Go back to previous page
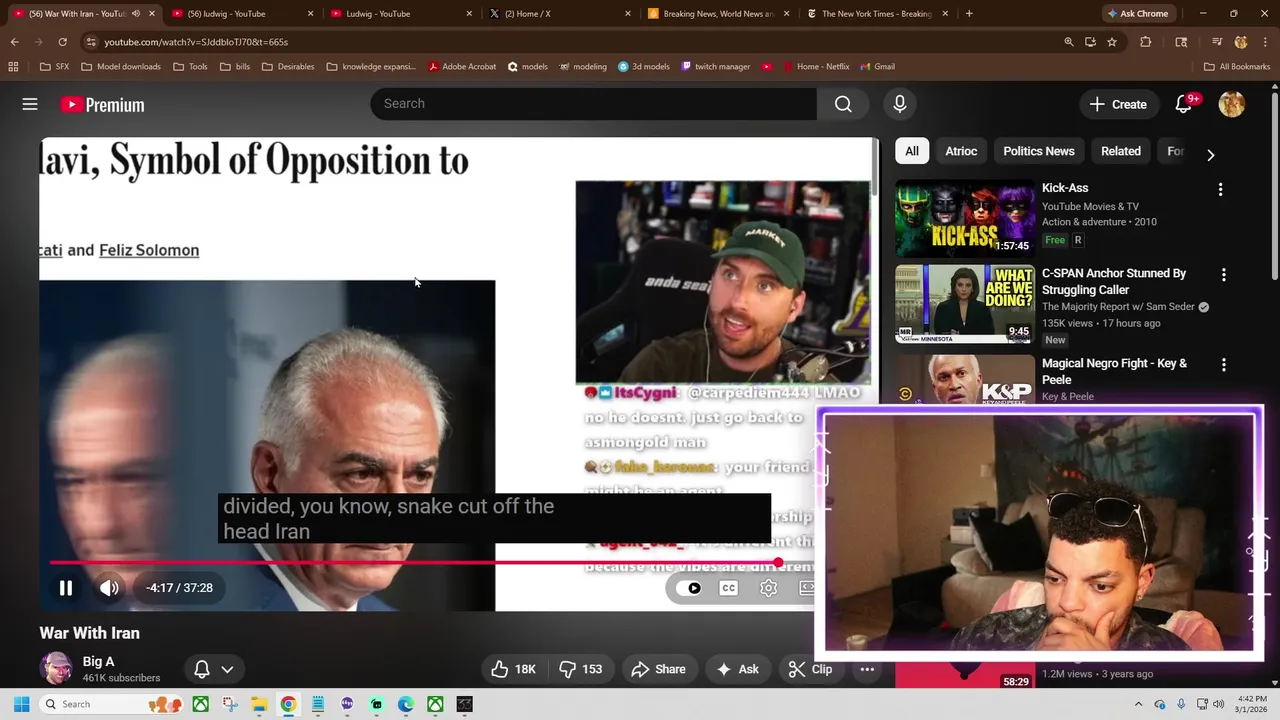The image size is (1280, 720). tap(14, 42)
